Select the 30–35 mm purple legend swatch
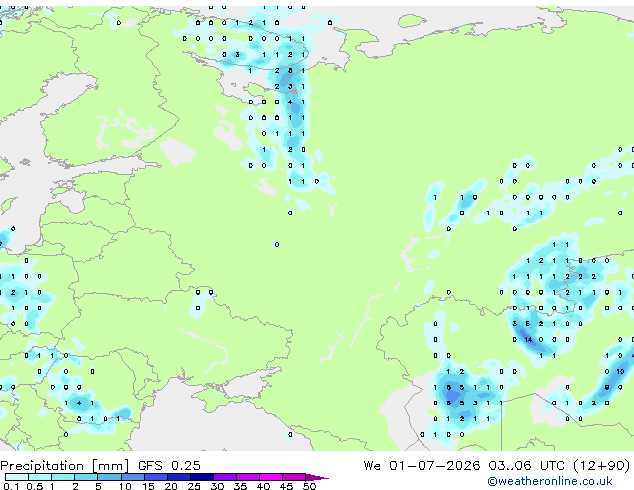Screen dimensions: 634x490 (225, 477)
